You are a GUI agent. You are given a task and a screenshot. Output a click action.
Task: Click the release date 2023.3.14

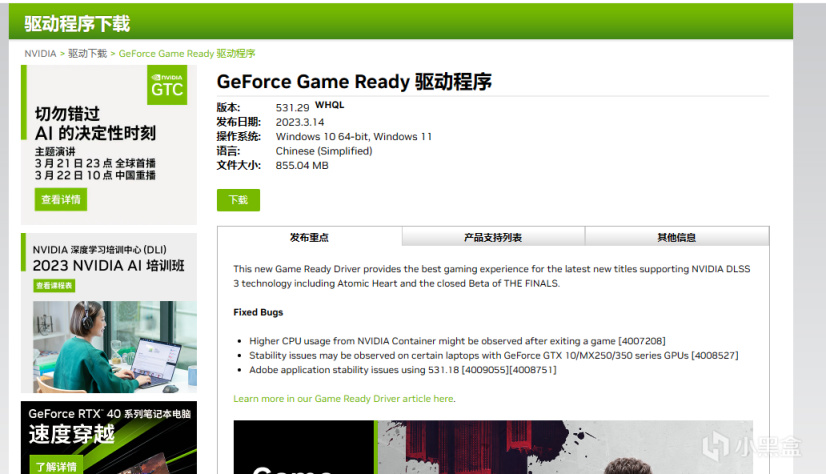click(300, 122)
